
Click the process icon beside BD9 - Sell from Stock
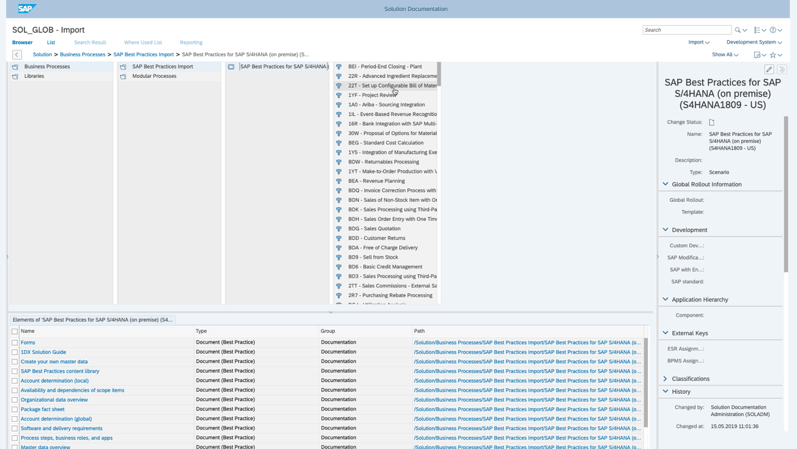[x=339, y=257]
